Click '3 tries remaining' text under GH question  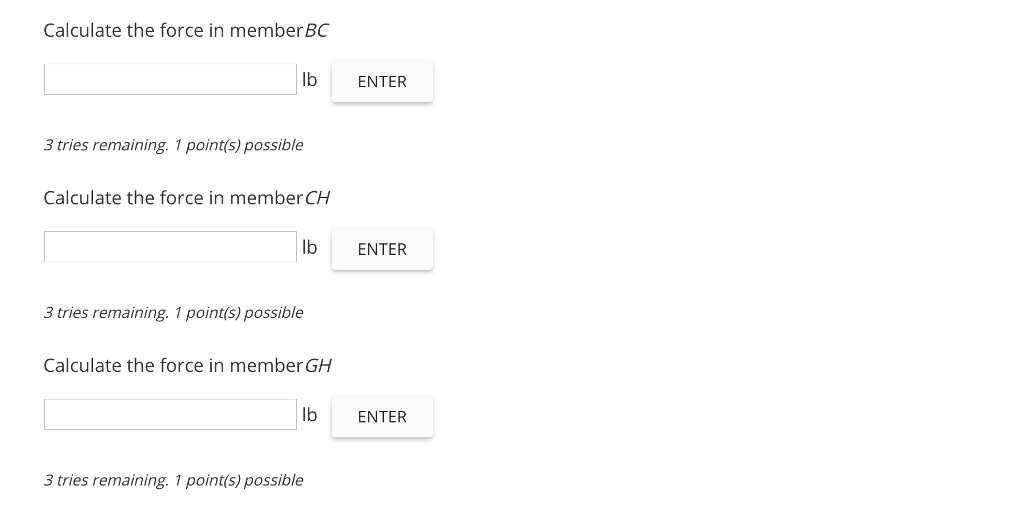tap(106, 480)
